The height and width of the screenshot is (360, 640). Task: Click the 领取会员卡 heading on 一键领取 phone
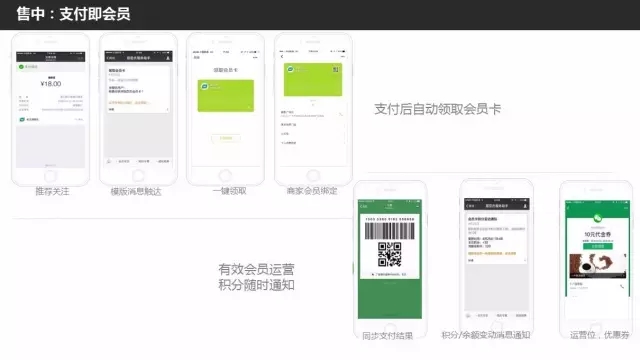point(226,70)
